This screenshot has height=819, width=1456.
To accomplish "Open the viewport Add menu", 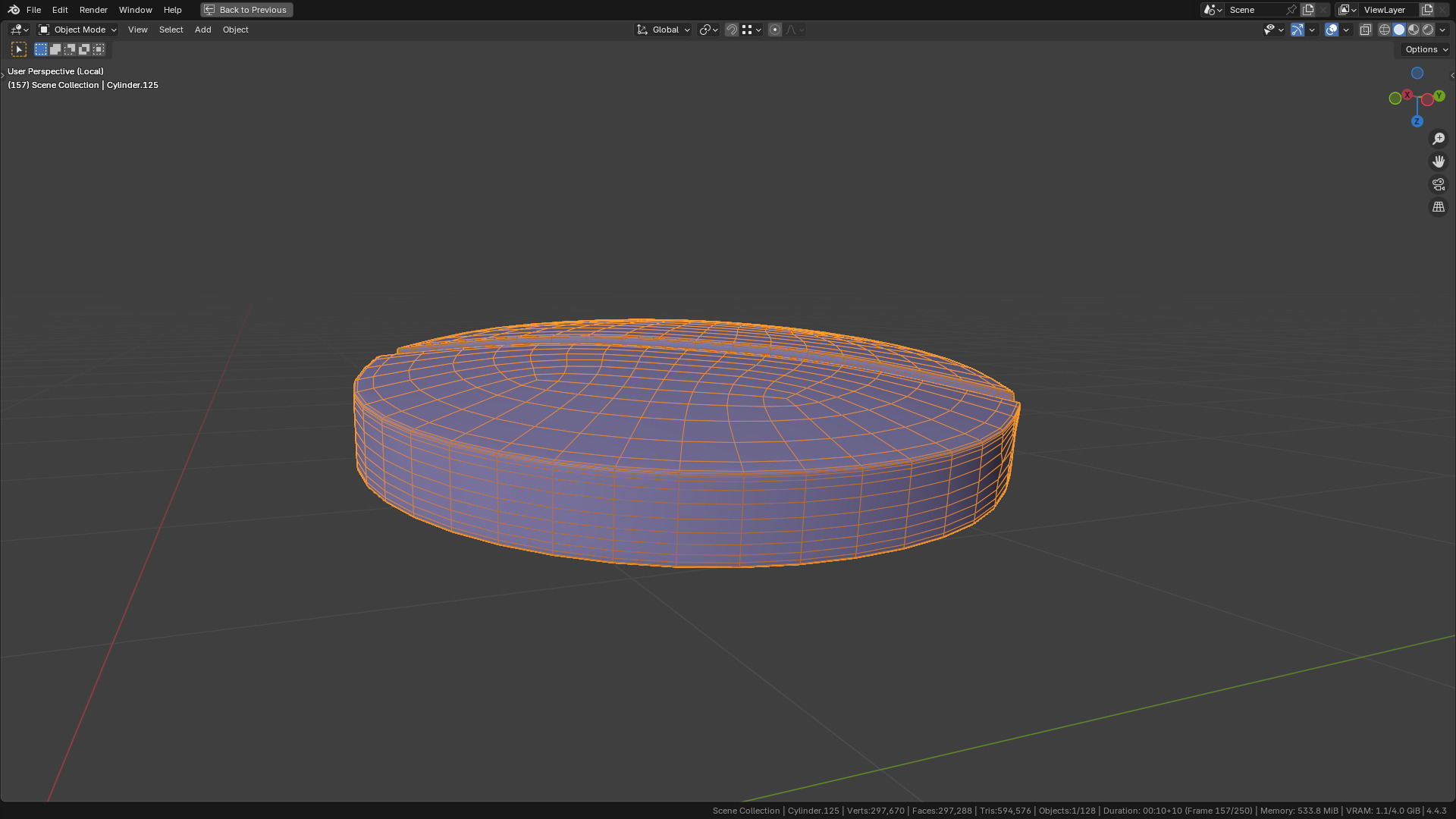I will click(x=202, y=30).
